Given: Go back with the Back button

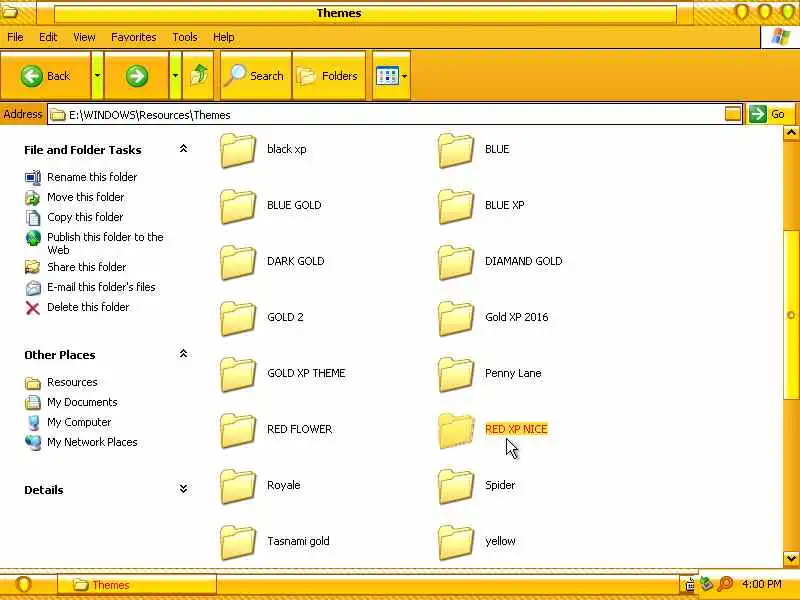Looking at the screenshot, I should 45,76.
